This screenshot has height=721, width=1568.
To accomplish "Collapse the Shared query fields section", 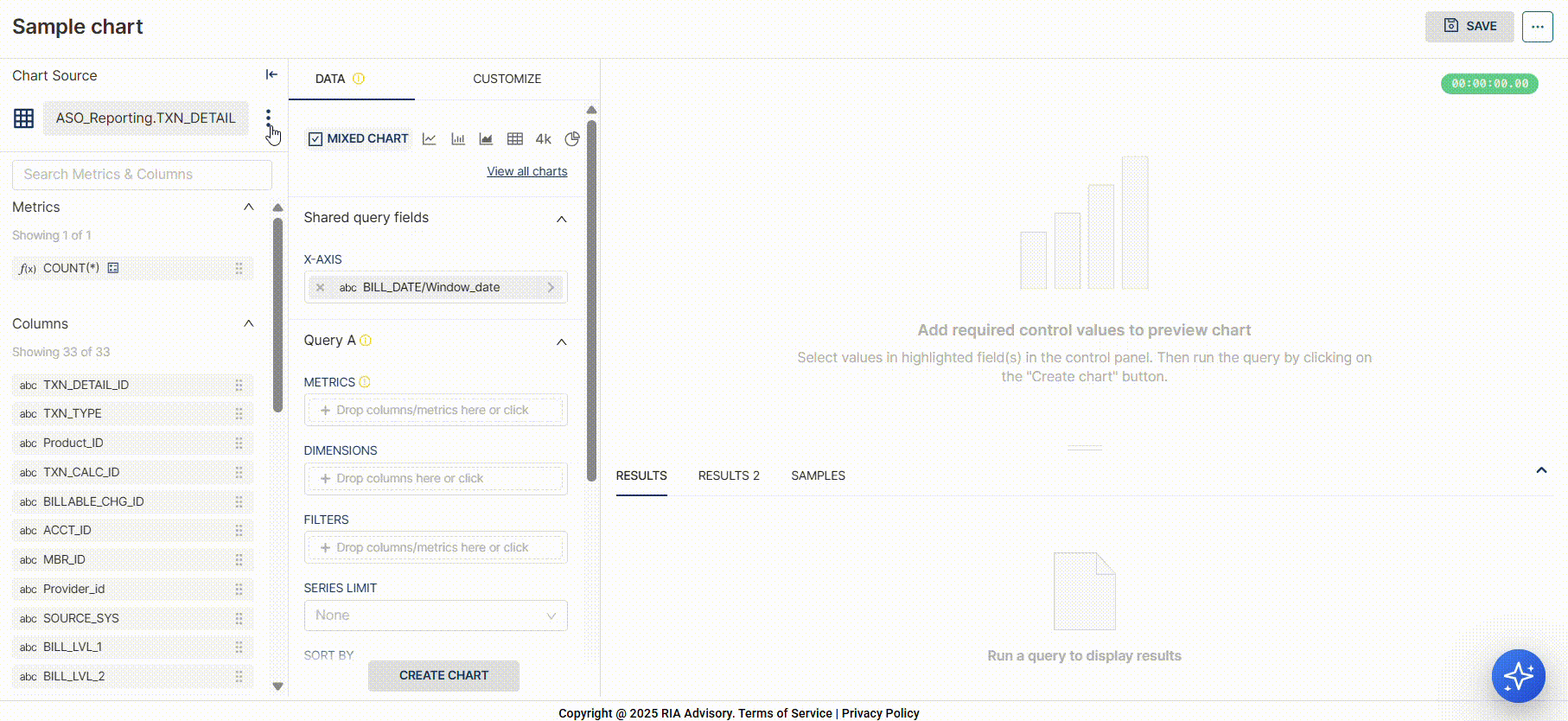I will 561,219.
